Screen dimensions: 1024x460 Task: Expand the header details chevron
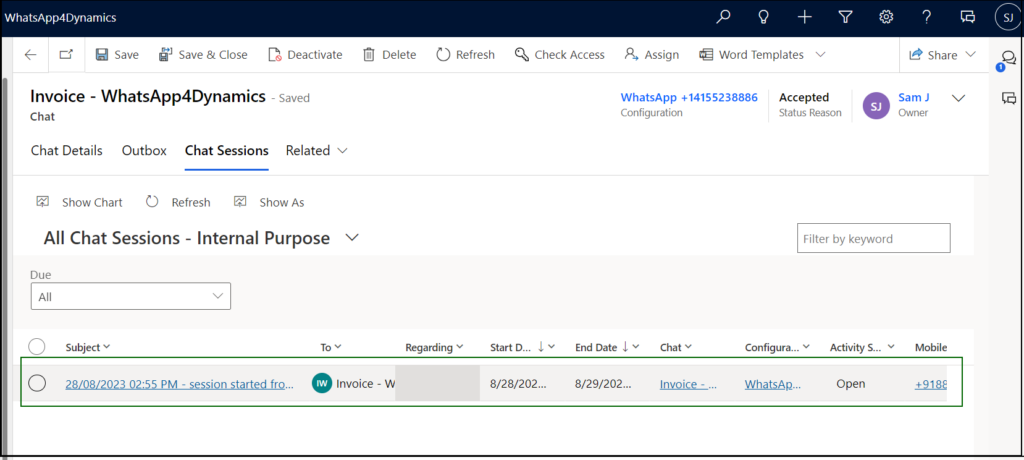pos(958,98)
